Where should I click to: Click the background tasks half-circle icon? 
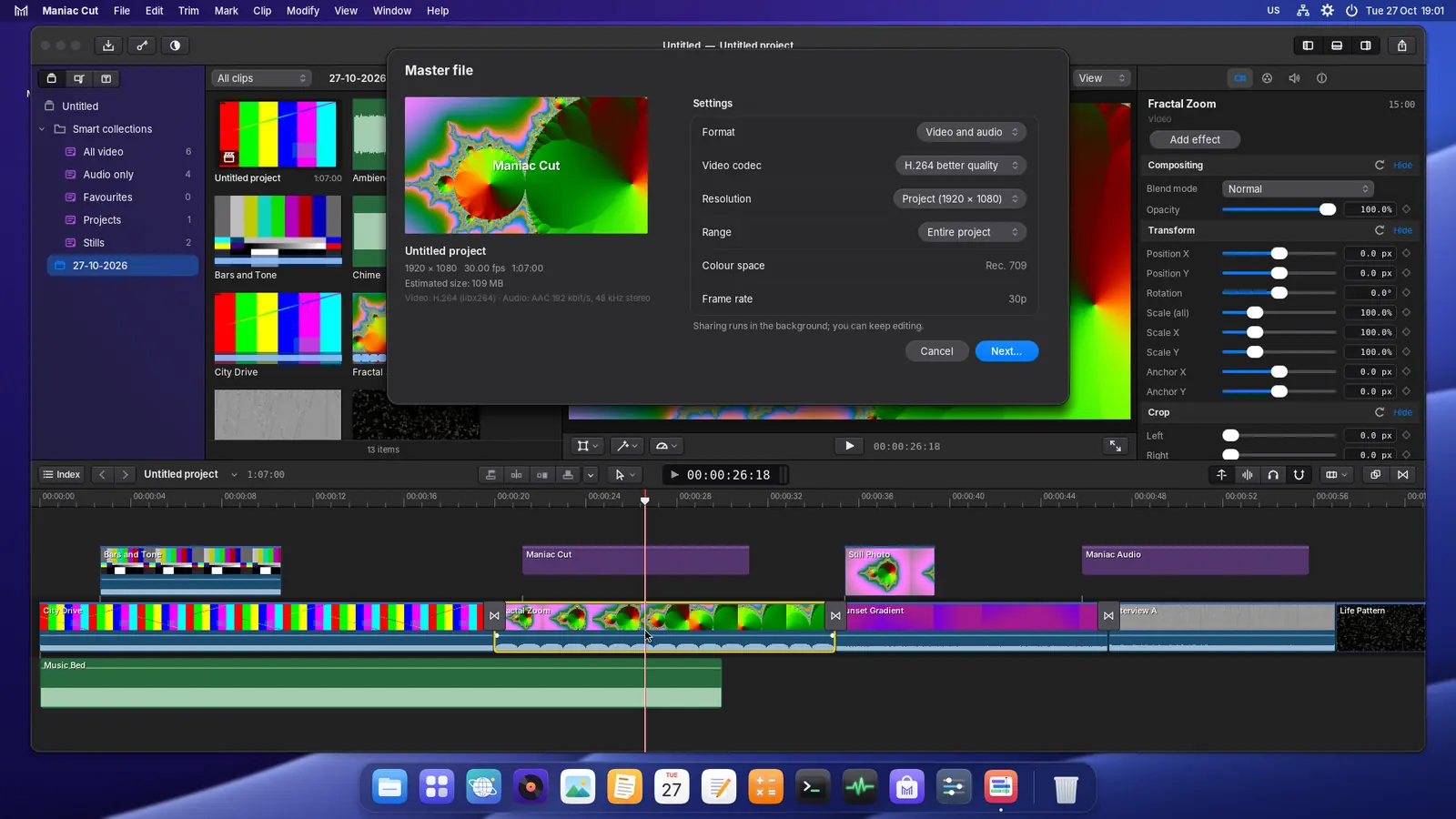coord(175,45)
